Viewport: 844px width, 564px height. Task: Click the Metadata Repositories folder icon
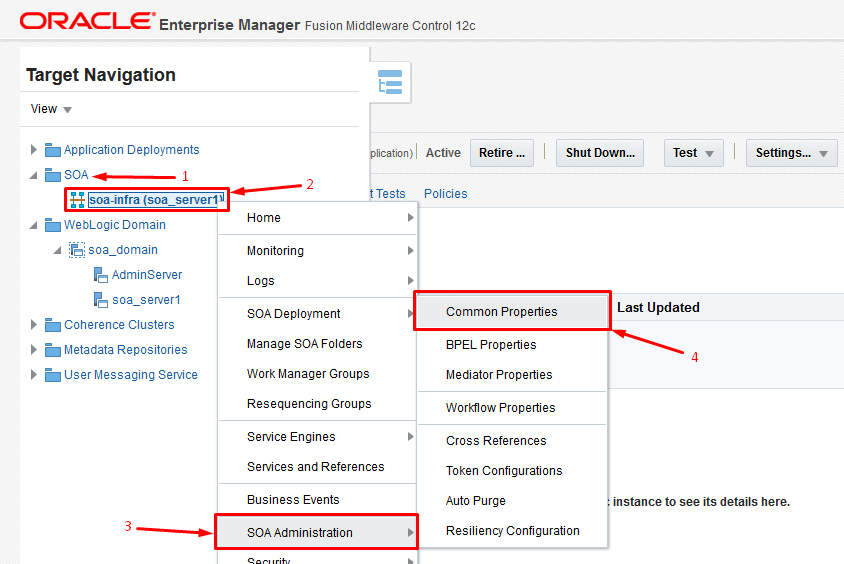pos(52,350)
